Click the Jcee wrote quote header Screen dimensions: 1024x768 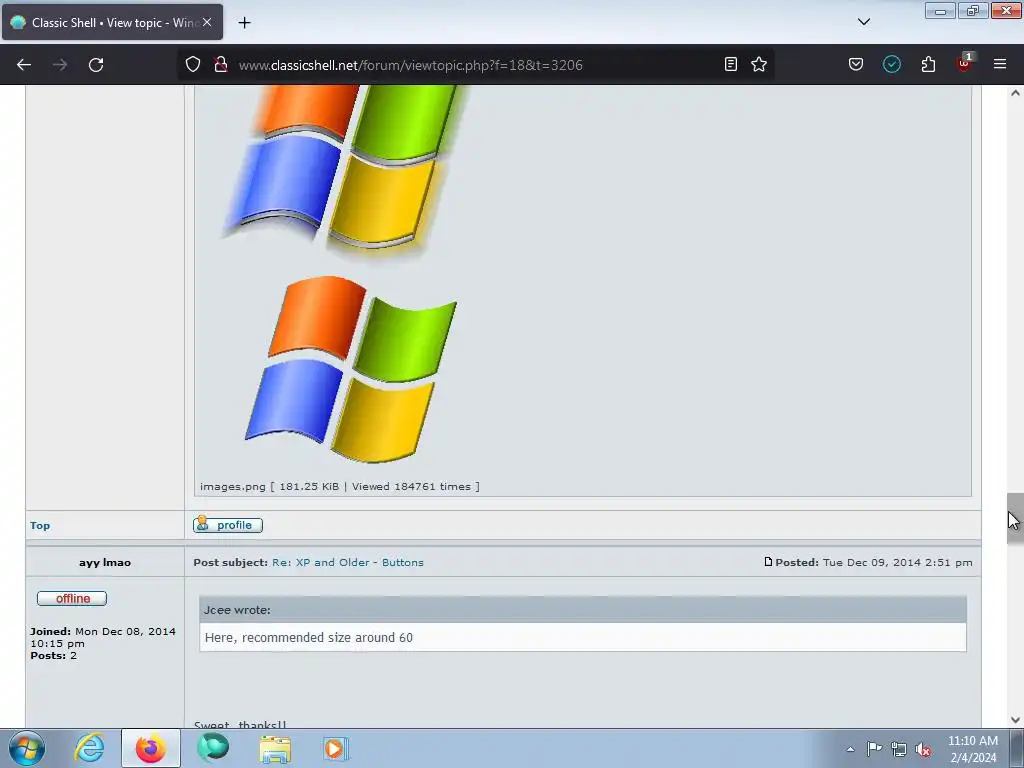[583, 610]
